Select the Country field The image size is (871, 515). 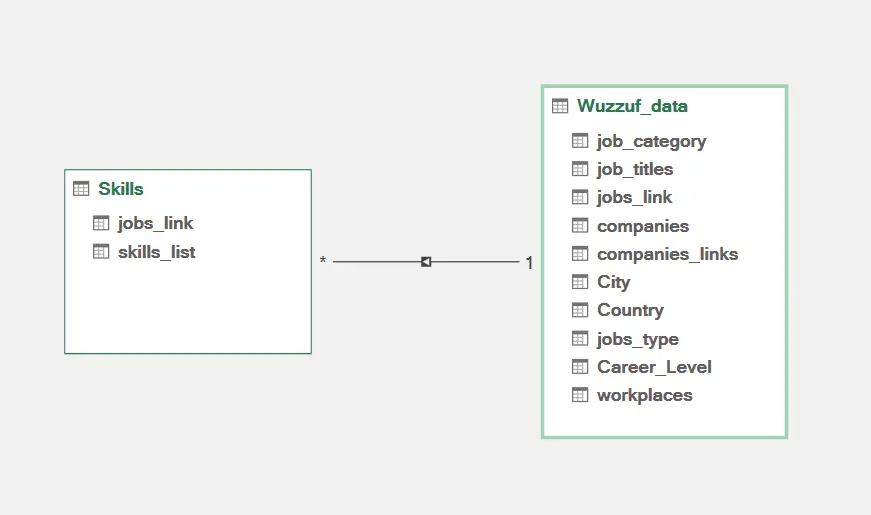point(630,310)
